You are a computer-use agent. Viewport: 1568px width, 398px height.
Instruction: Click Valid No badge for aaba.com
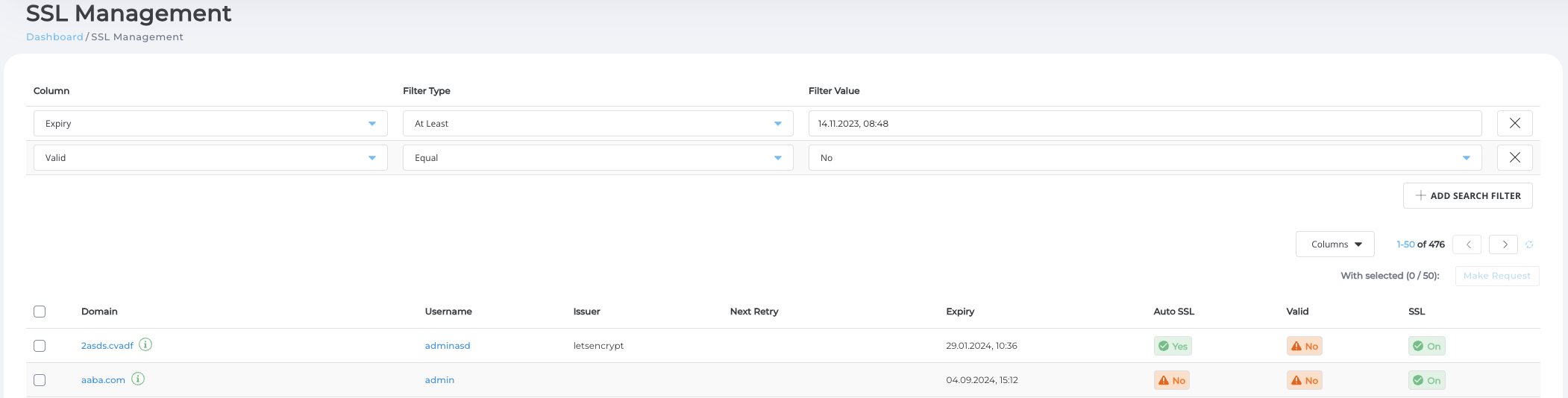[x=1305, y=380]
